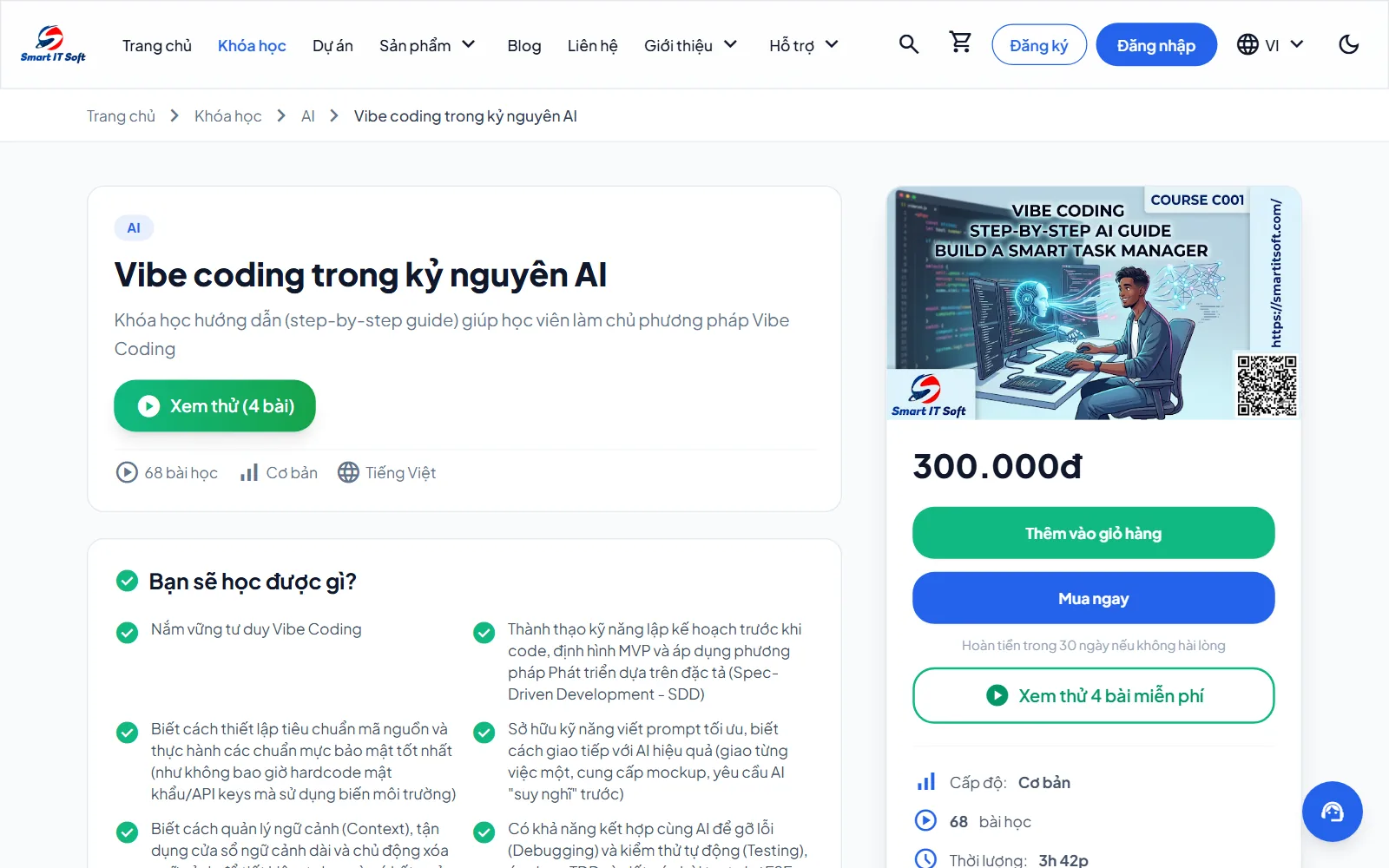Click the Cấp độ bars icon in sidebar
This screenshot has width=1389, height=868.
[x=926, y=782]
